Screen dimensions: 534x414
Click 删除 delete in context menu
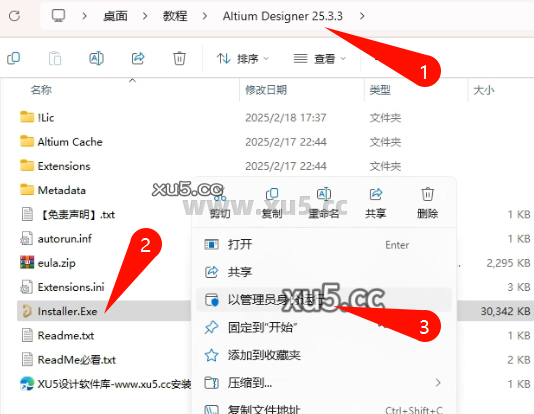click(x=427, y=204)
